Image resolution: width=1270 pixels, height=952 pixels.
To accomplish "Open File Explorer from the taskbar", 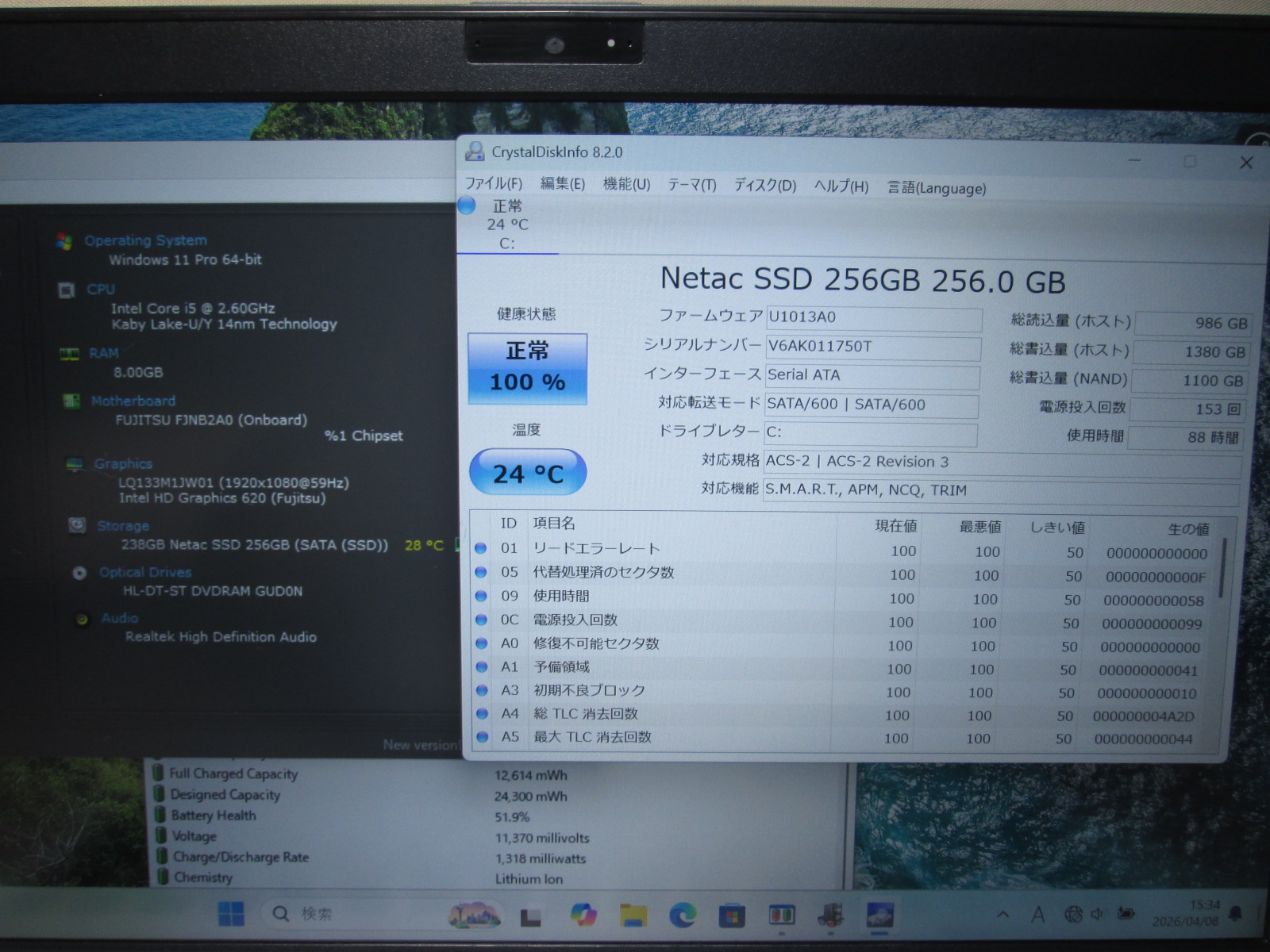I will point(633,916).
